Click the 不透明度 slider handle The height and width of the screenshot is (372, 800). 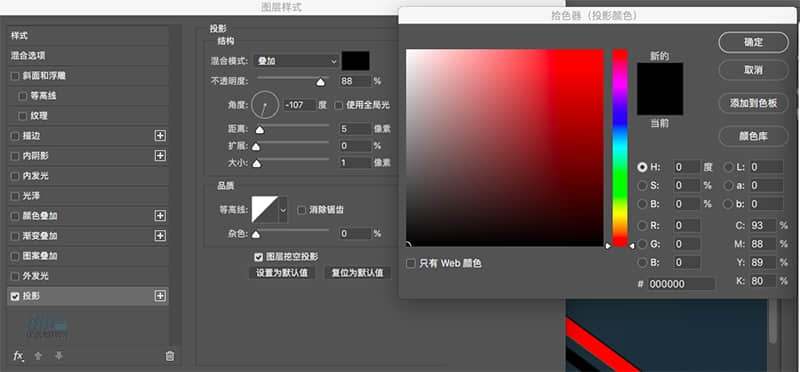click(320, 82)
